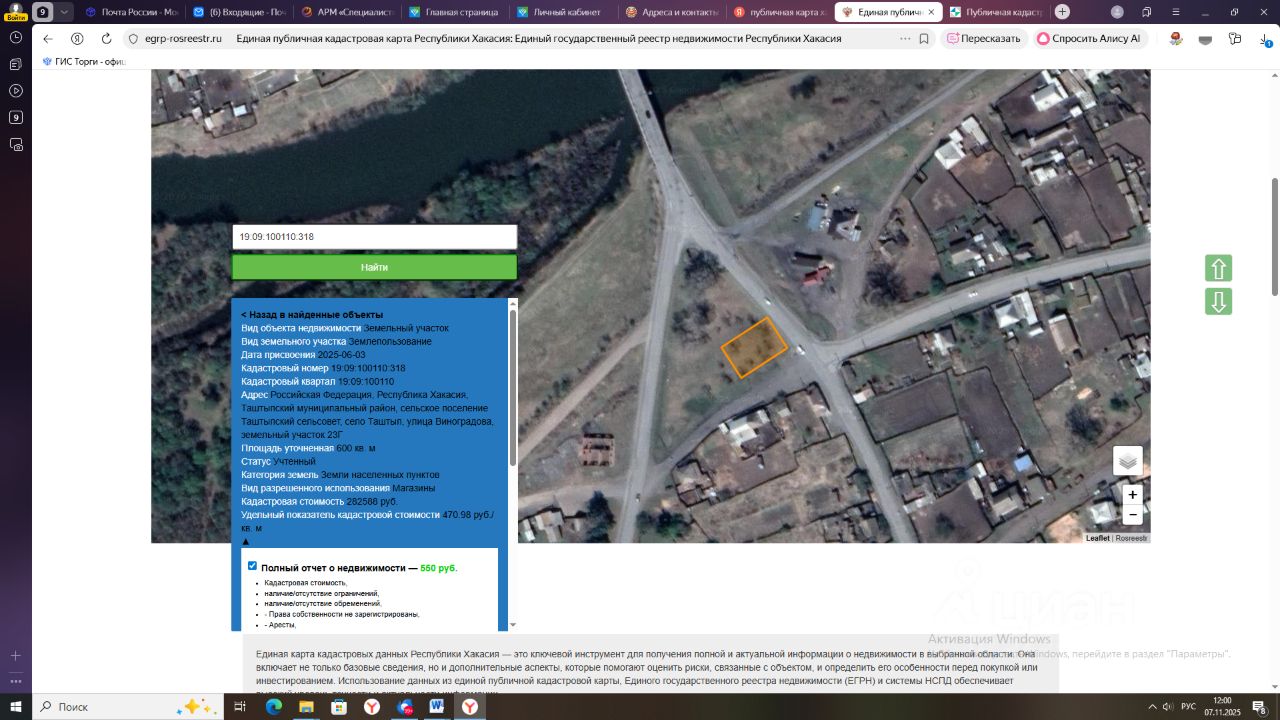The image size is (1280, 720).
Task: Open the browser downloads icon
Action: pyautogui.click(x=1265, y=39)
